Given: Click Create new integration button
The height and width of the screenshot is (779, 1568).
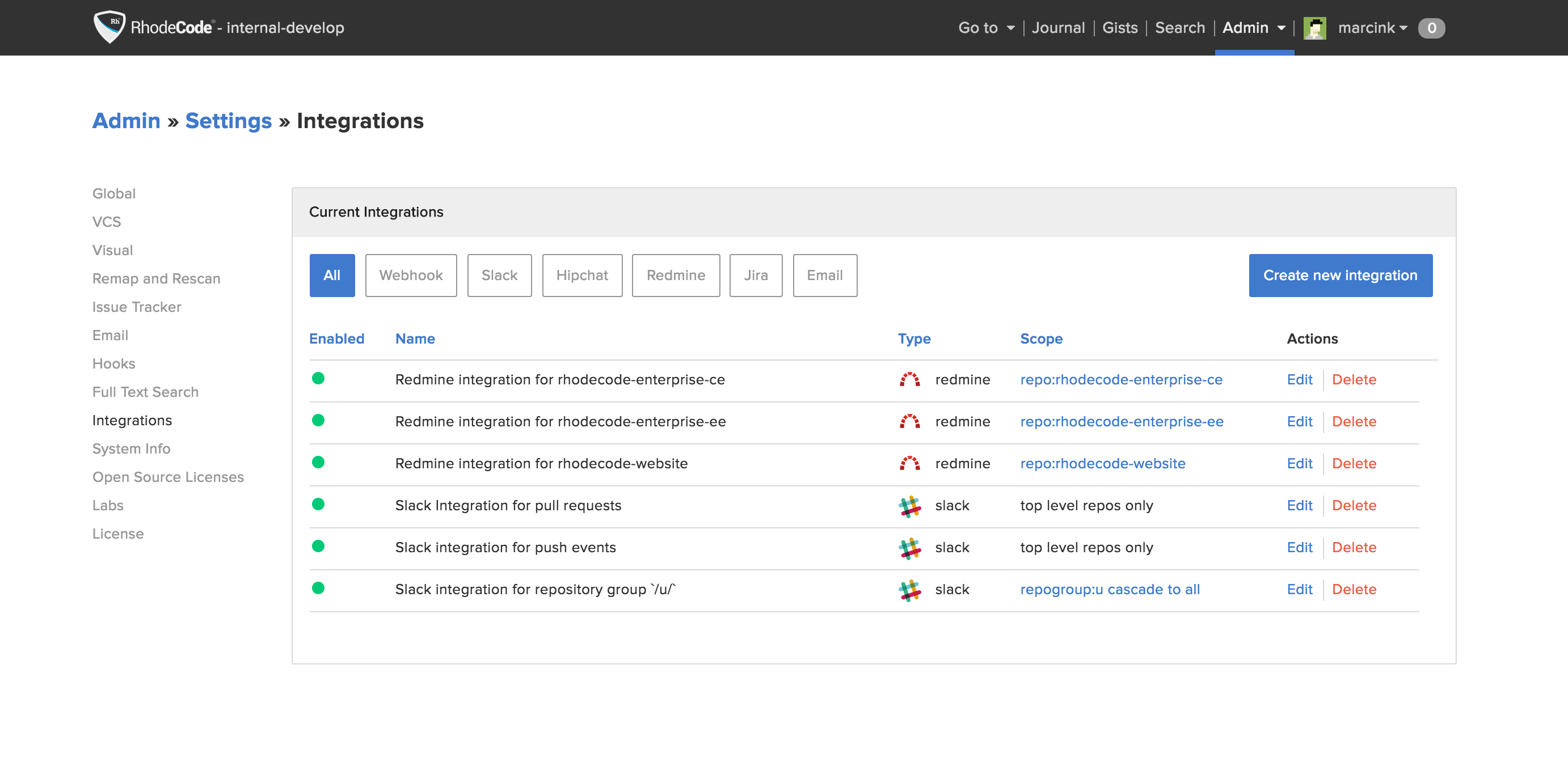Looking at the screenshot, I should pos(1341,276).
